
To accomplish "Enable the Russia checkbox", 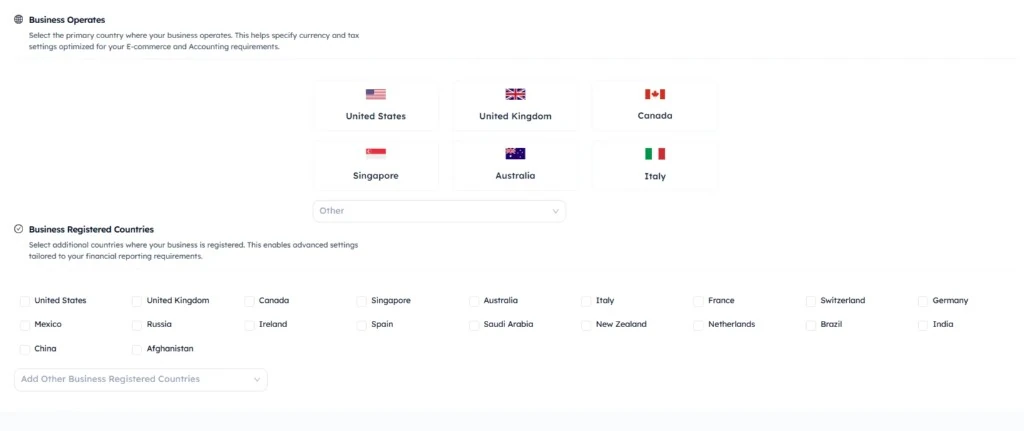I will tap(136, 325).
